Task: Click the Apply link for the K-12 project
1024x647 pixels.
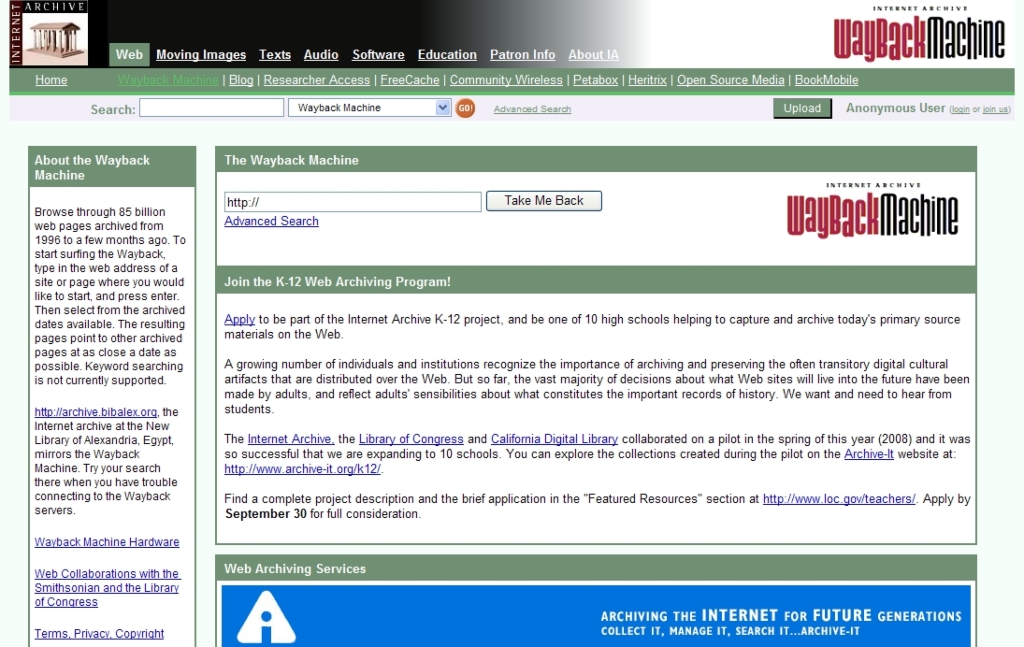Action: pyautogui.click(x=240, y=319)
